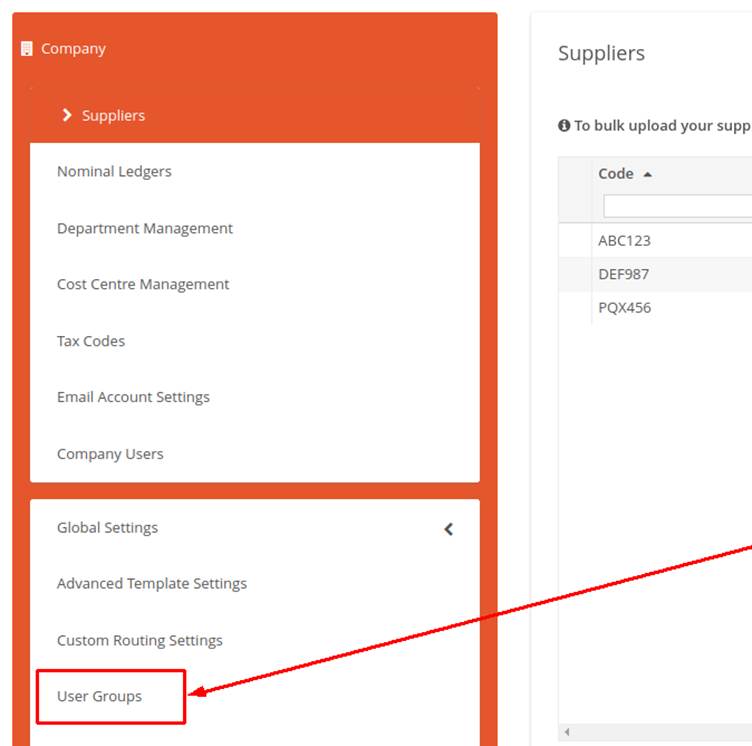The image size is (752, 746).
Task: Open Email Account Settings
Action: 133,397
